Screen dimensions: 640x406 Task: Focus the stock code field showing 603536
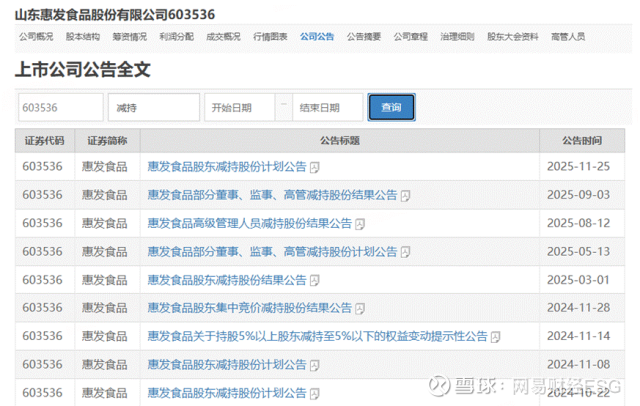[x=61, y=107]
